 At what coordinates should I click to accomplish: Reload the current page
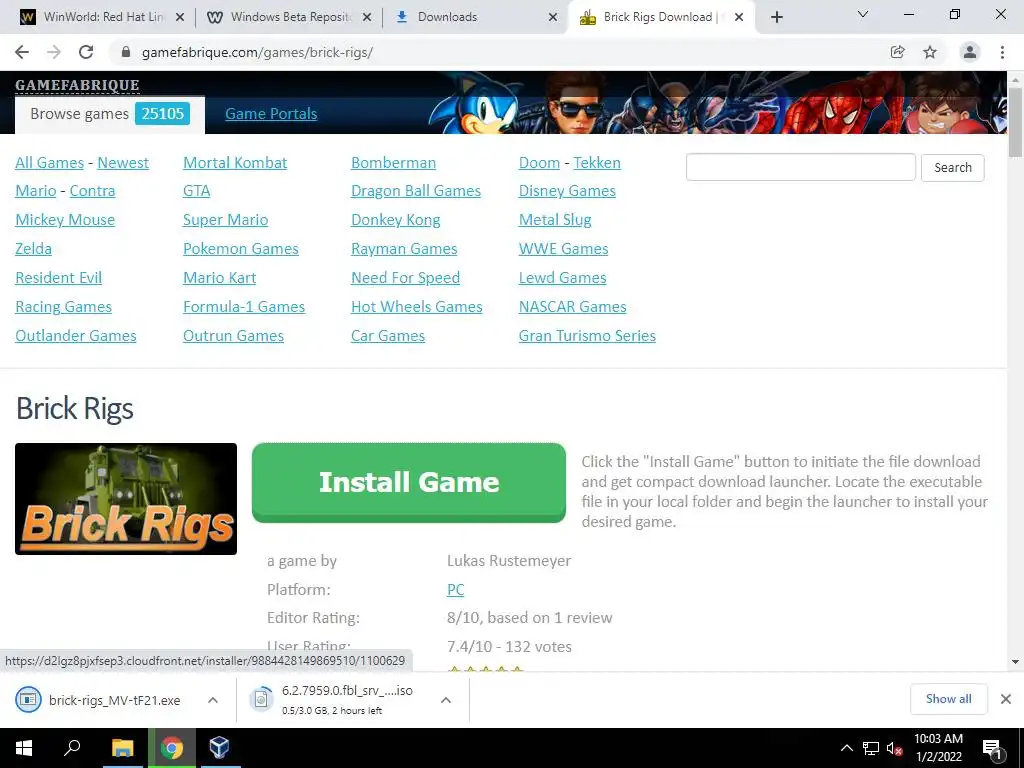coord(86,52)
